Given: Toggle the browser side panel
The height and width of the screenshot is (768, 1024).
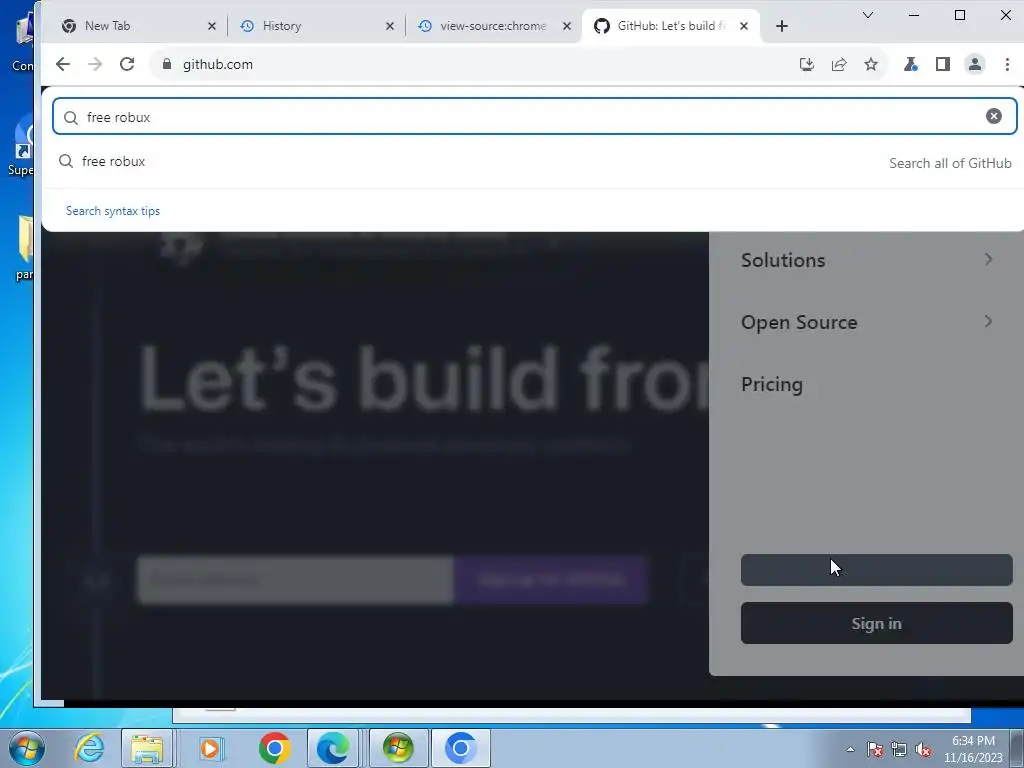Looking at the screenshot, I should click(x=942, y=64).
